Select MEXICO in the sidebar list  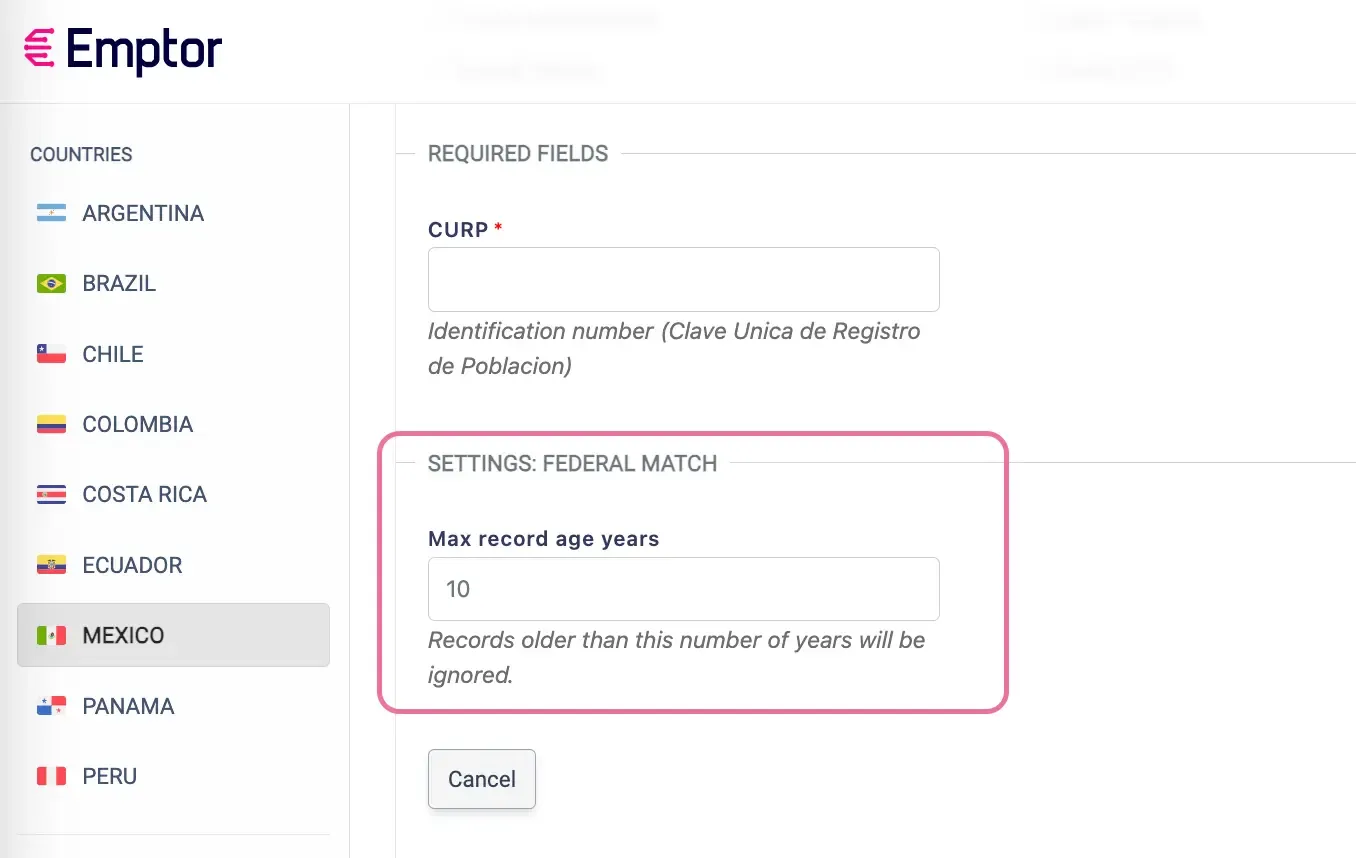click(122, 634)
